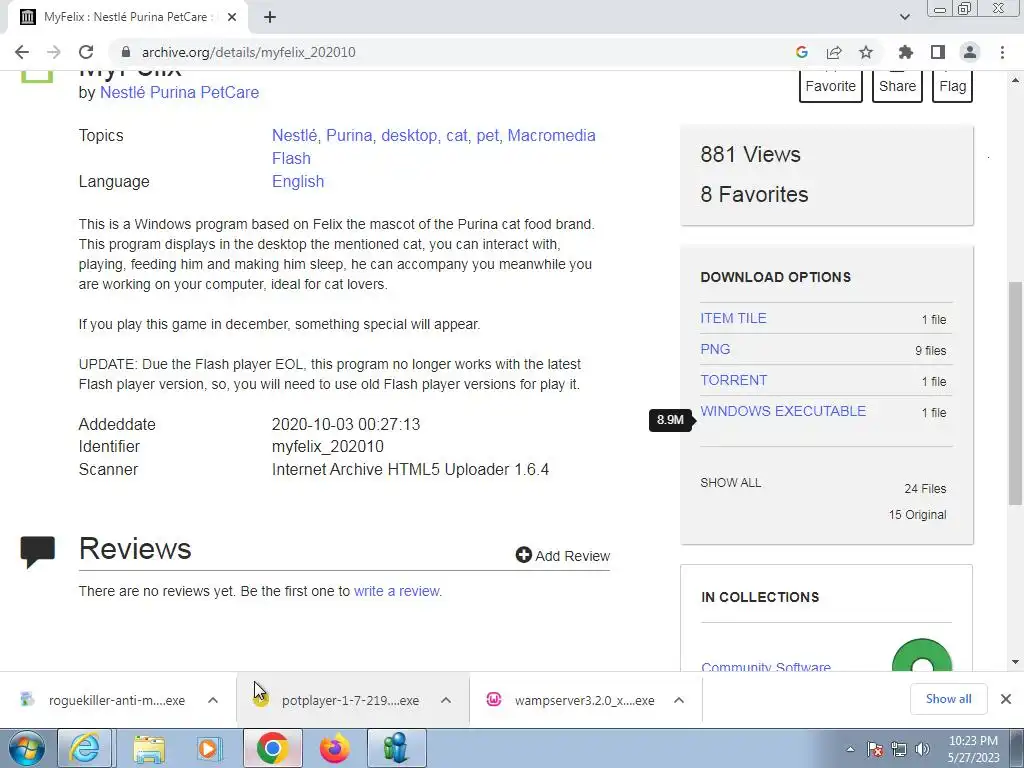The image size is (1024, 768).
Task: Launch Firefox from taskbar
Action: click(334, 748)
